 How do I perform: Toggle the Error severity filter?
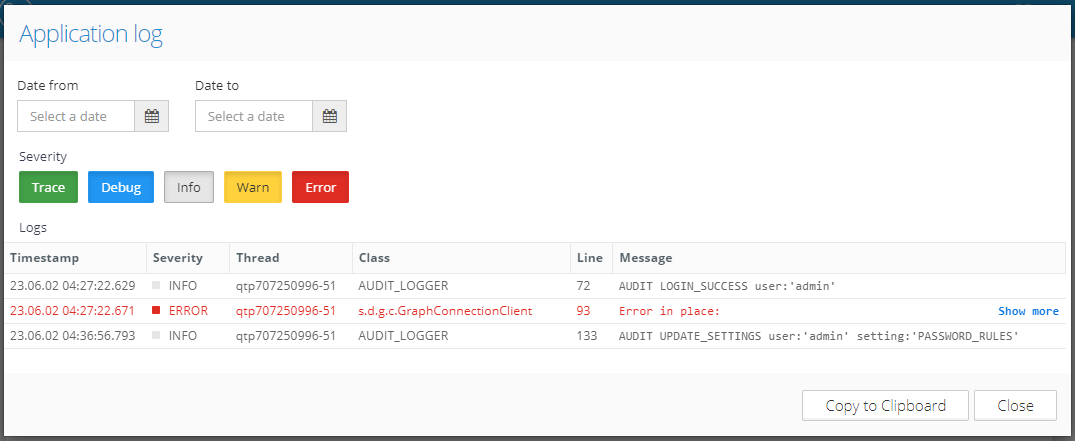pos(320,188)
